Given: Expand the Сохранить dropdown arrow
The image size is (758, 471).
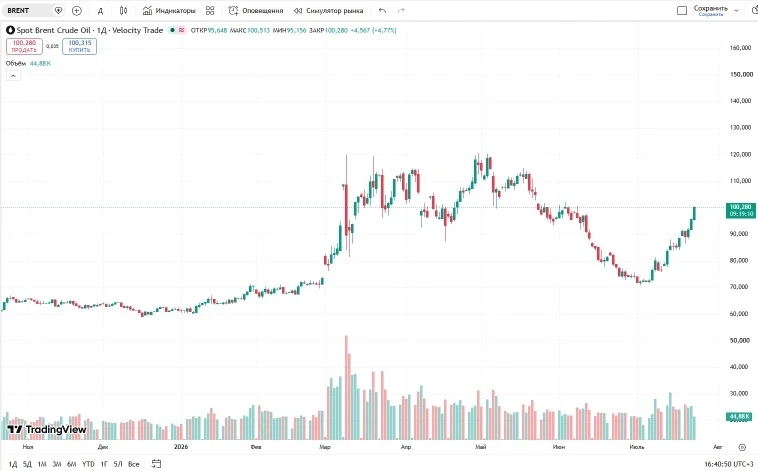Looking at the screenshot, I should (737, 10).
